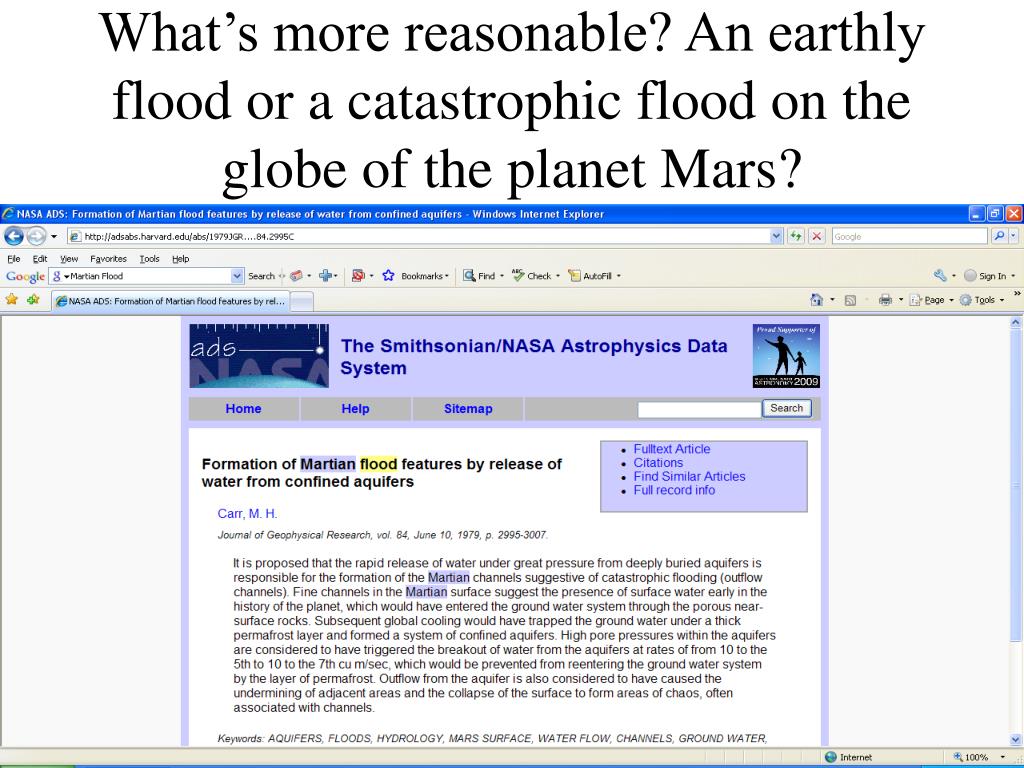Click the ADS page search text field
Viewport: 1024px width, 768px height.
pyautogui.click(x=699, y=409)
